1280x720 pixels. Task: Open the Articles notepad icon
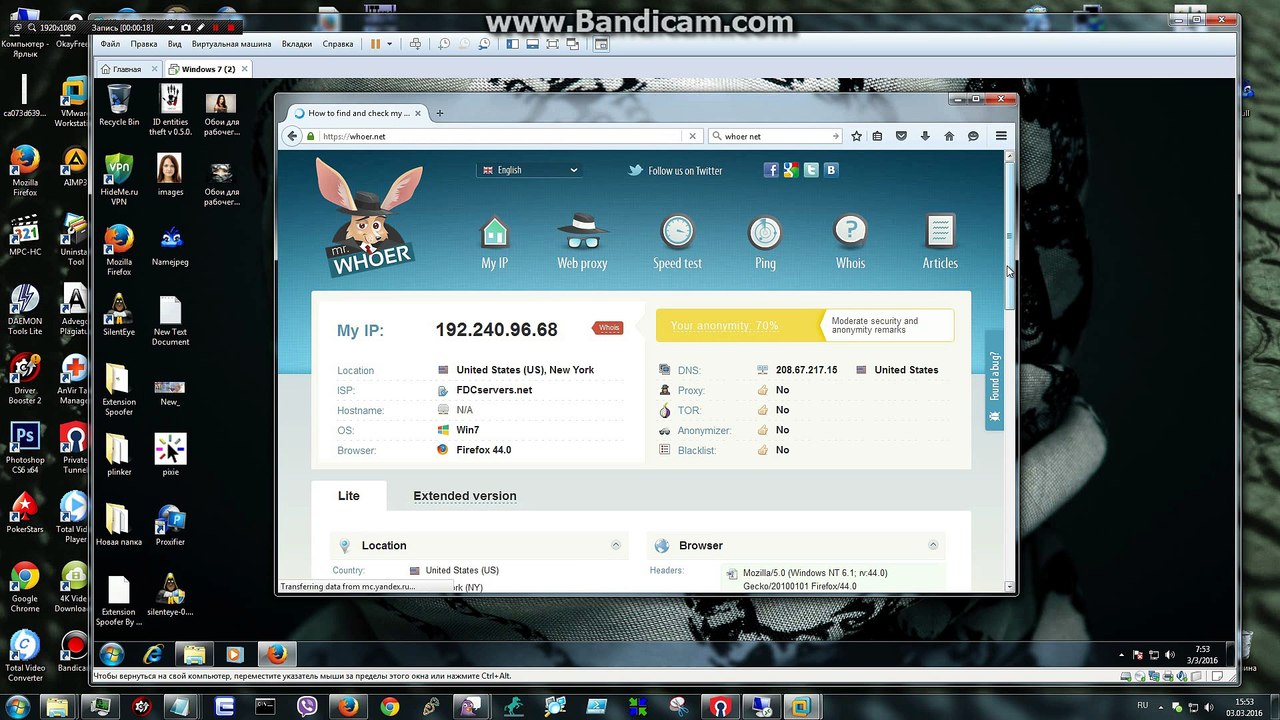point(939,232)
